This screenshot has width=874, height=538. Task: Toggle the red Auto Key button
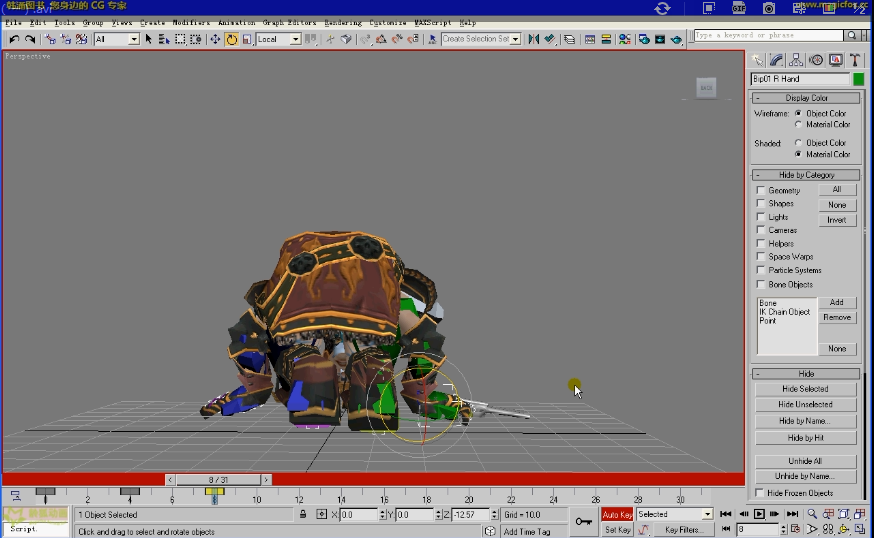click(617, 515)
